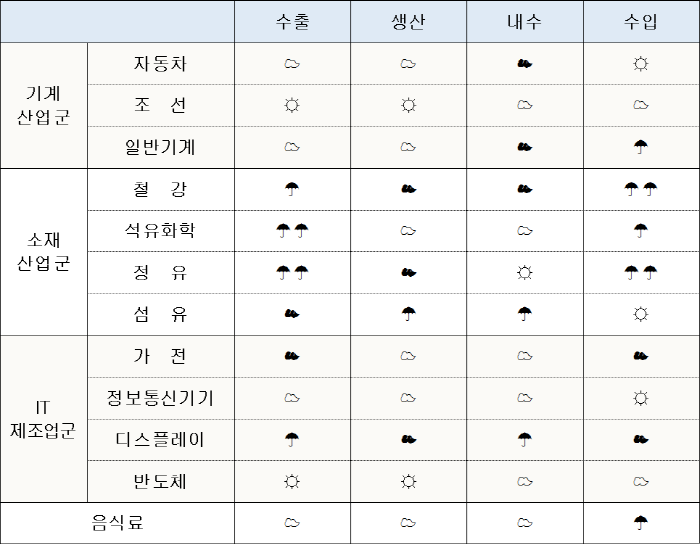The height and width of the screenshot is (544, 700).
Task: Click the 음식료 row label
Action: pyautogui.click(x=117, y=523)
